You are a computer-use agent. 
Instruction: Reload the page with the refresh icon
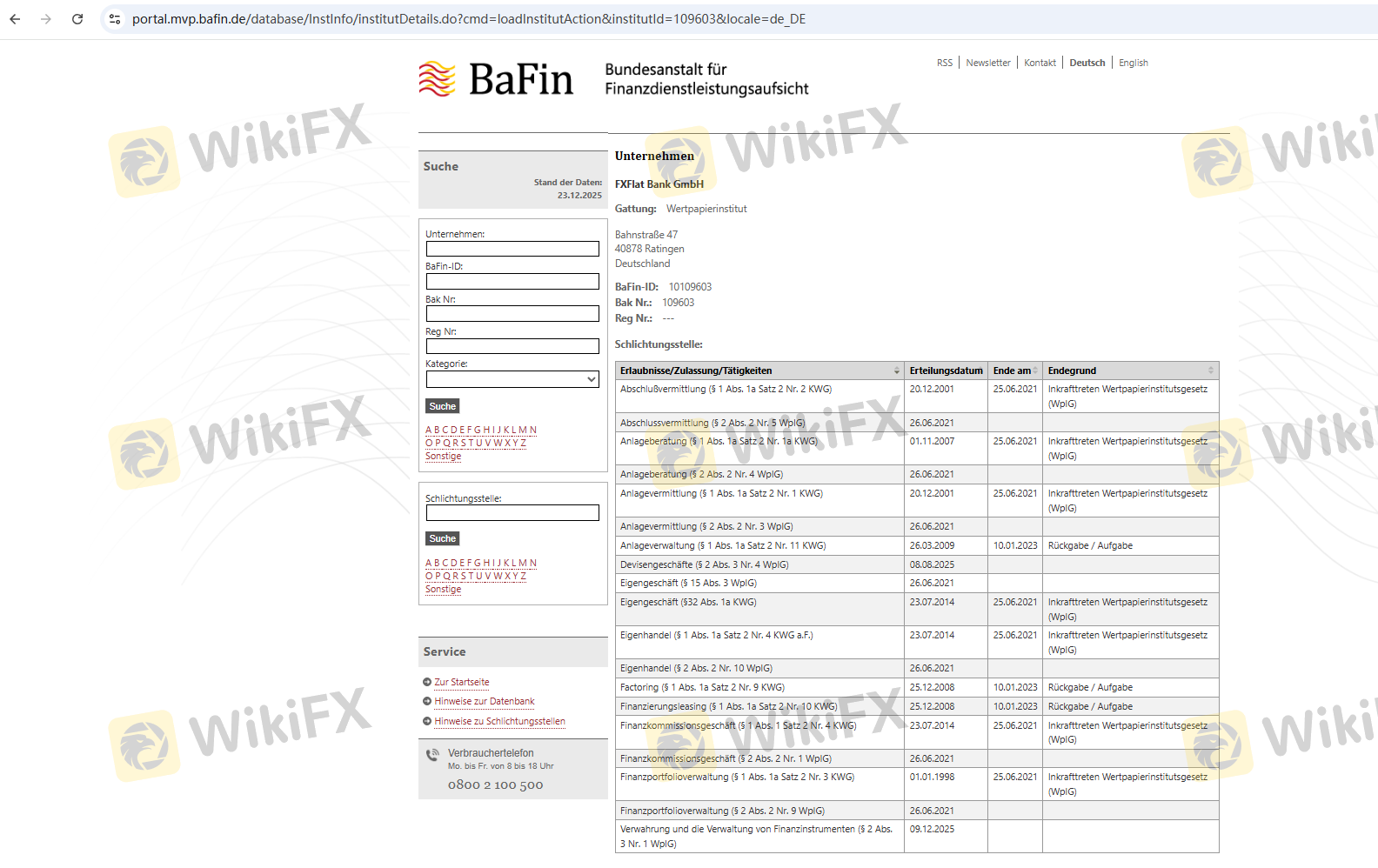pos(77,19)
